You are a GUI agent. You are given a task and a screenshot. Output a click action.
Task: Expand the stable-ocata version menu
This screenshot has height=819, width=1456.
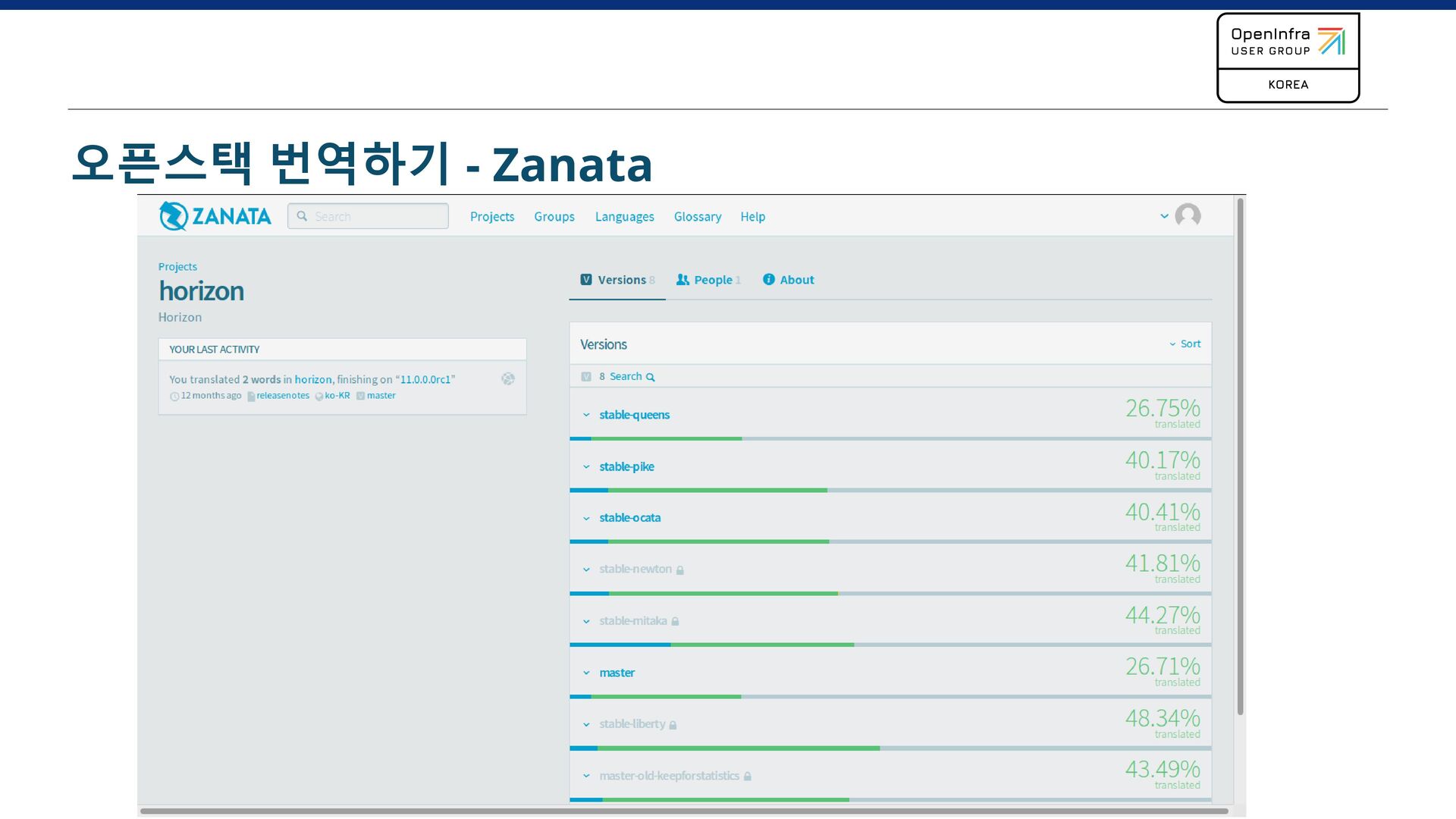586,519
